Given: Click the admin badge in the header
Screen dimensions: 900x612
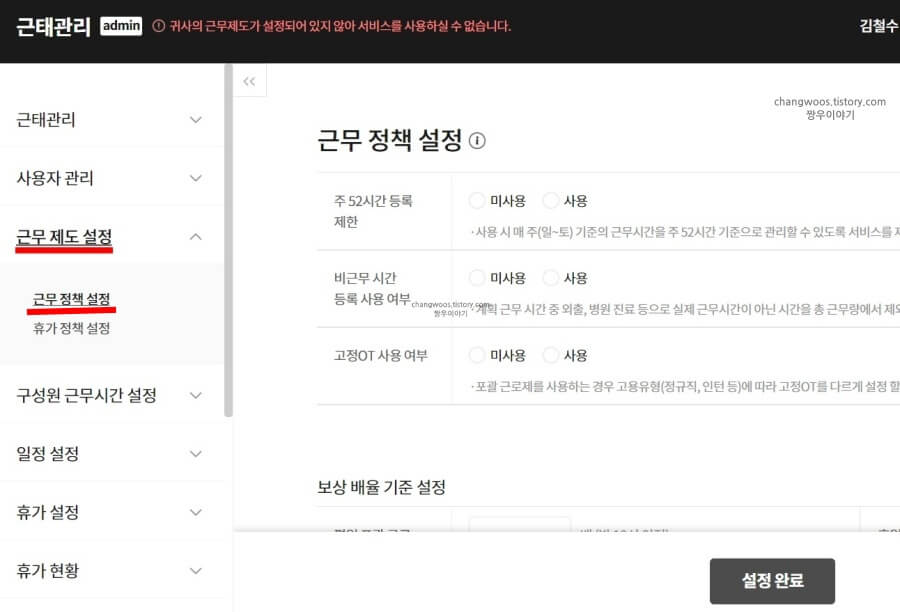Looking at the screenshot, I should pyautogui.click(x=121, y=26).
